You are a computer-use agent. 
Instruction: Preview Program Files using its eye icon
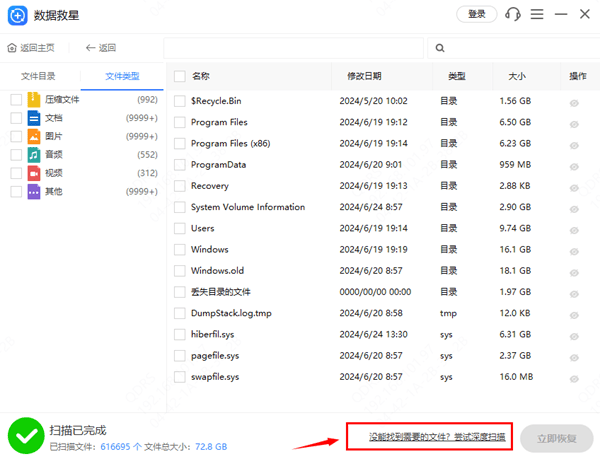575,123
